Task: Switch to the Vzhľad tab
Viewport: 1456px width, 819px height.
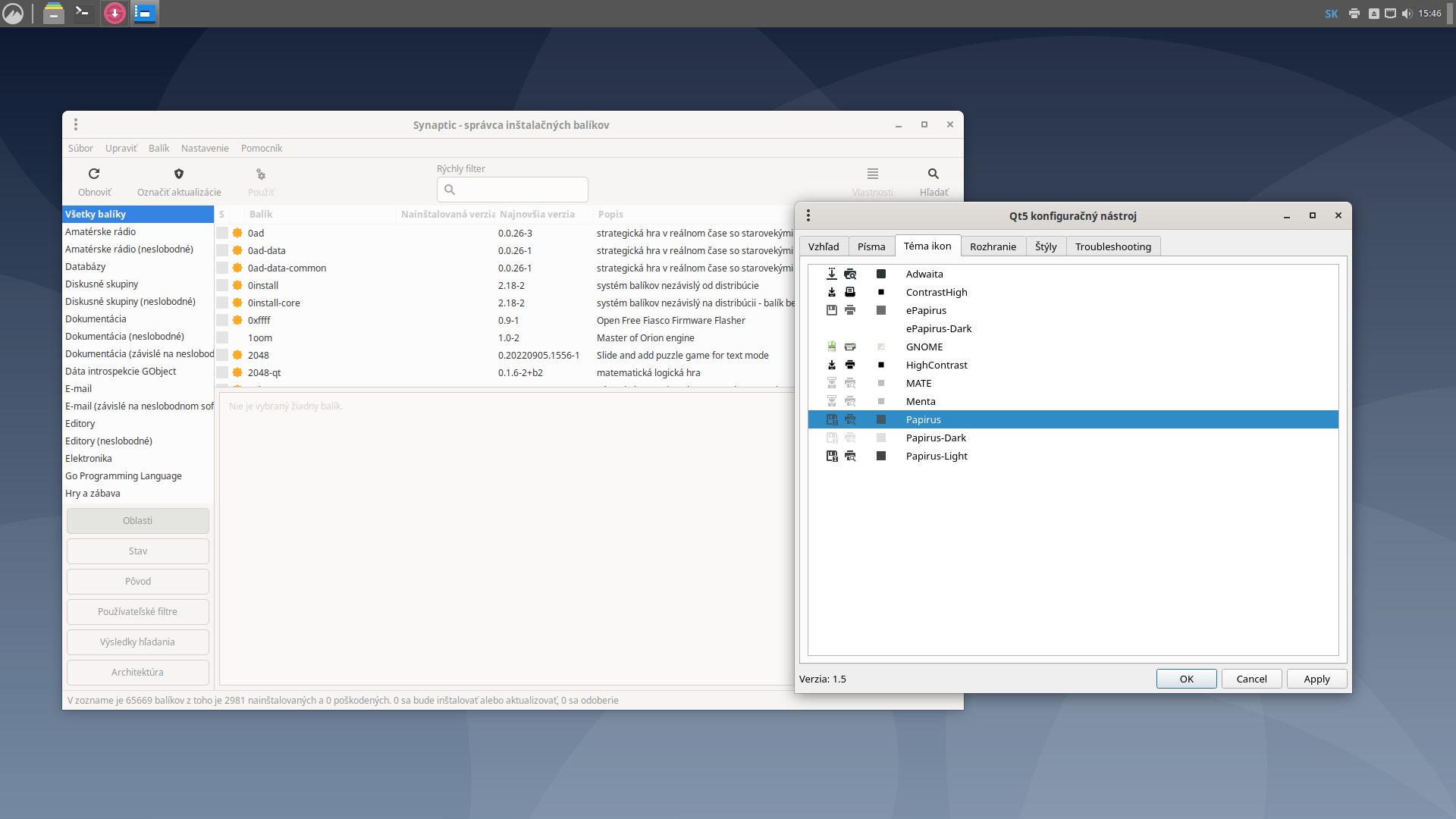Action: (824, 246)
